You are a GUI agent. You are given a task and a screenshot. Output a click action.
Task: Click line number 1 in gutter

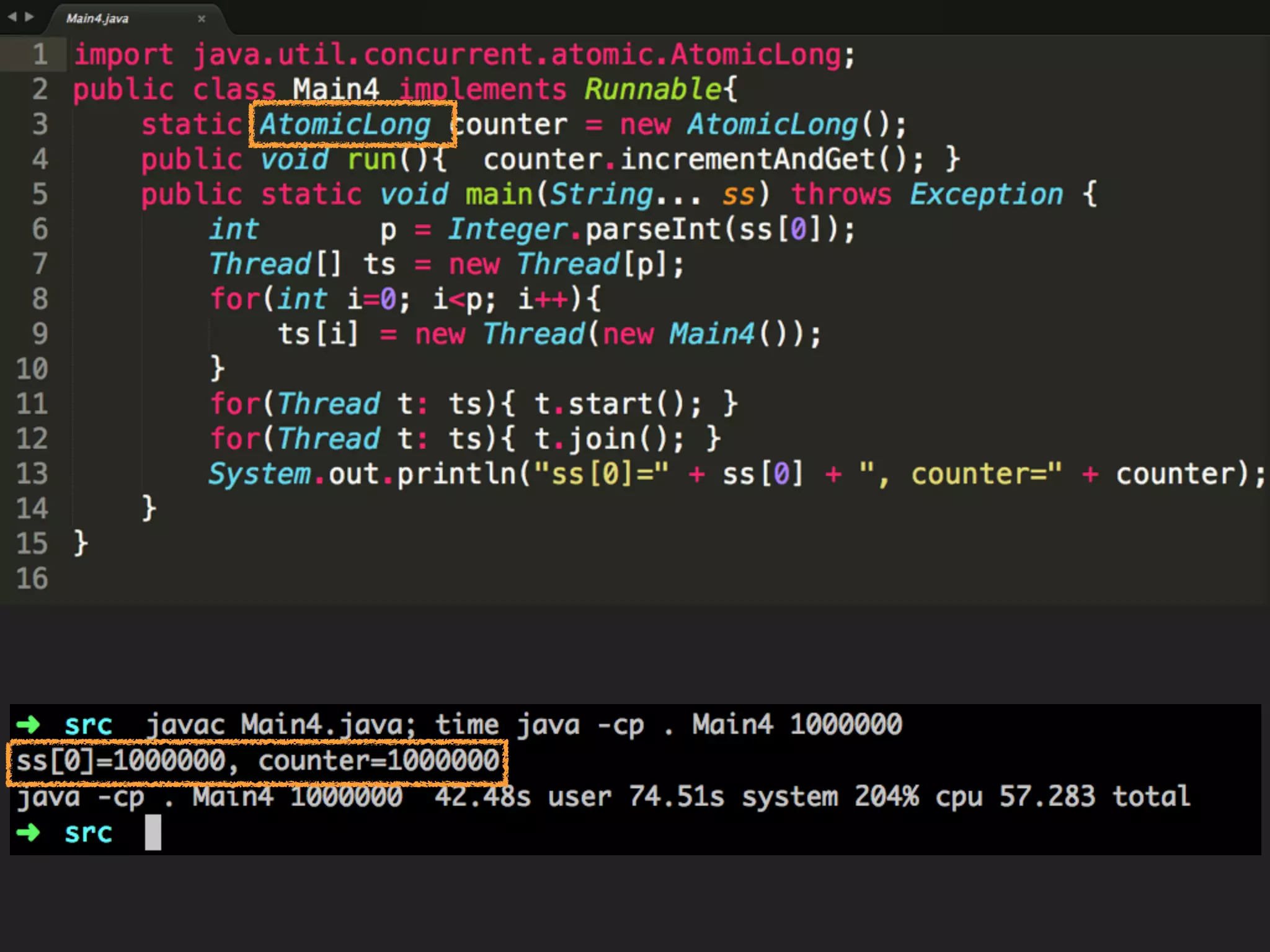(40, 55)
